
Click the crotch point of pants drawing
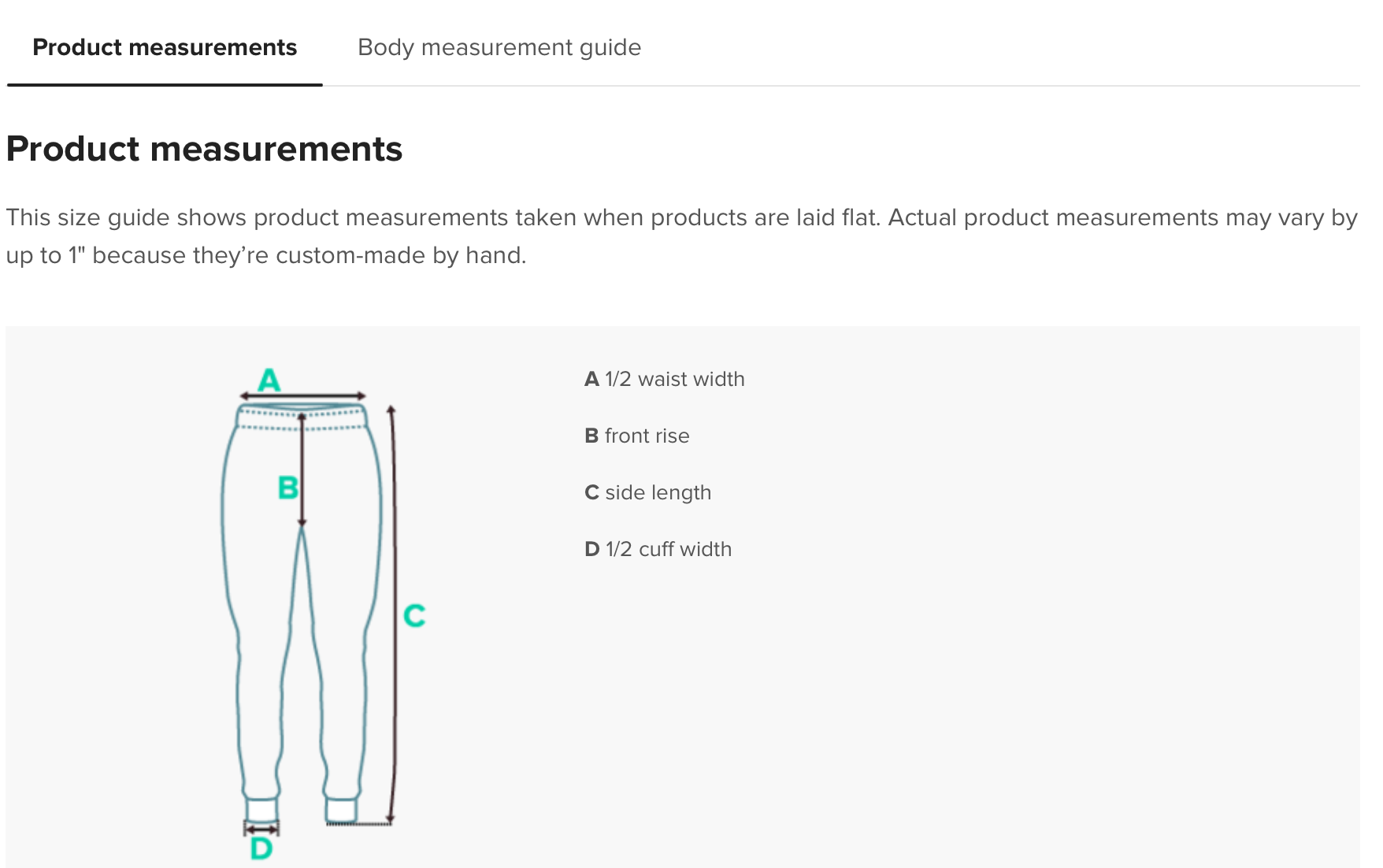click(x=302, y=531)
